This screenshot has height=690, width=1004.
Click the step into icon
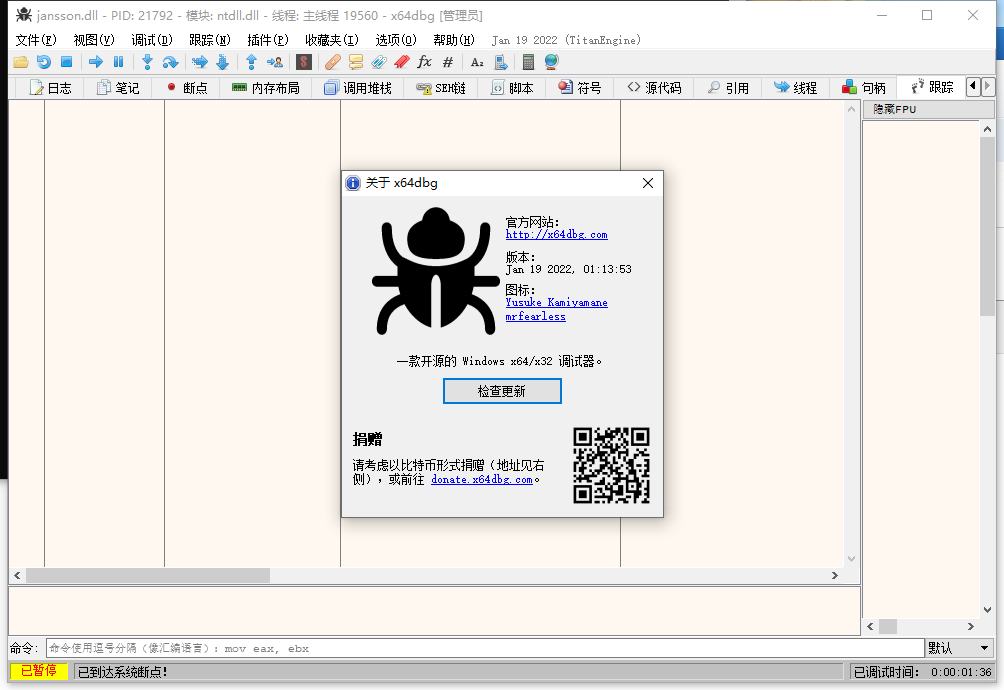[x=147, y=62]
